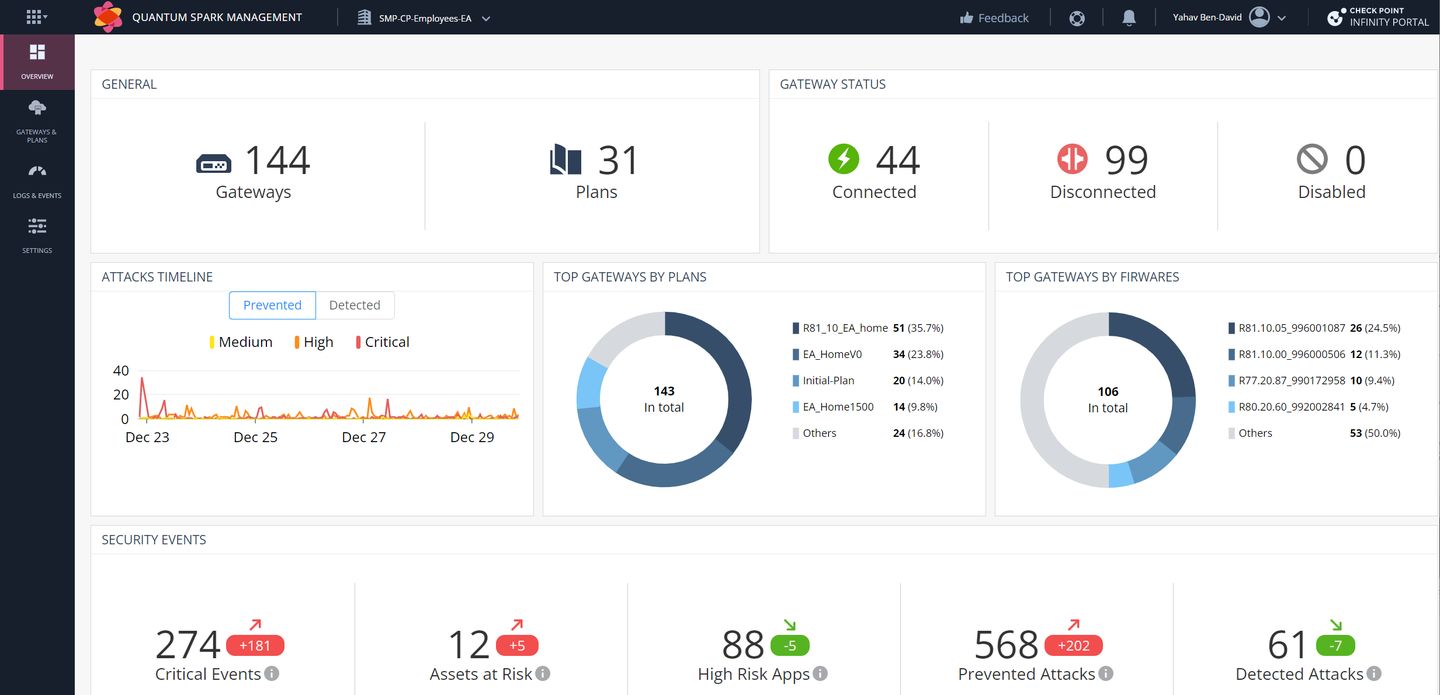
Task: Click the Medium legend label
Action: 247,341
